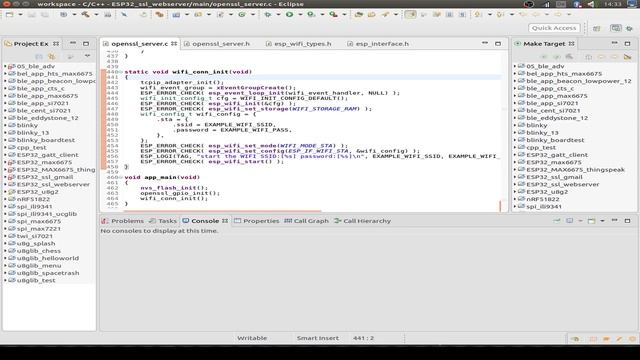This screenshot has width=640, height=360.
Task: Open Project Explorer view menu arrow
Action: (x=87, y=56)
